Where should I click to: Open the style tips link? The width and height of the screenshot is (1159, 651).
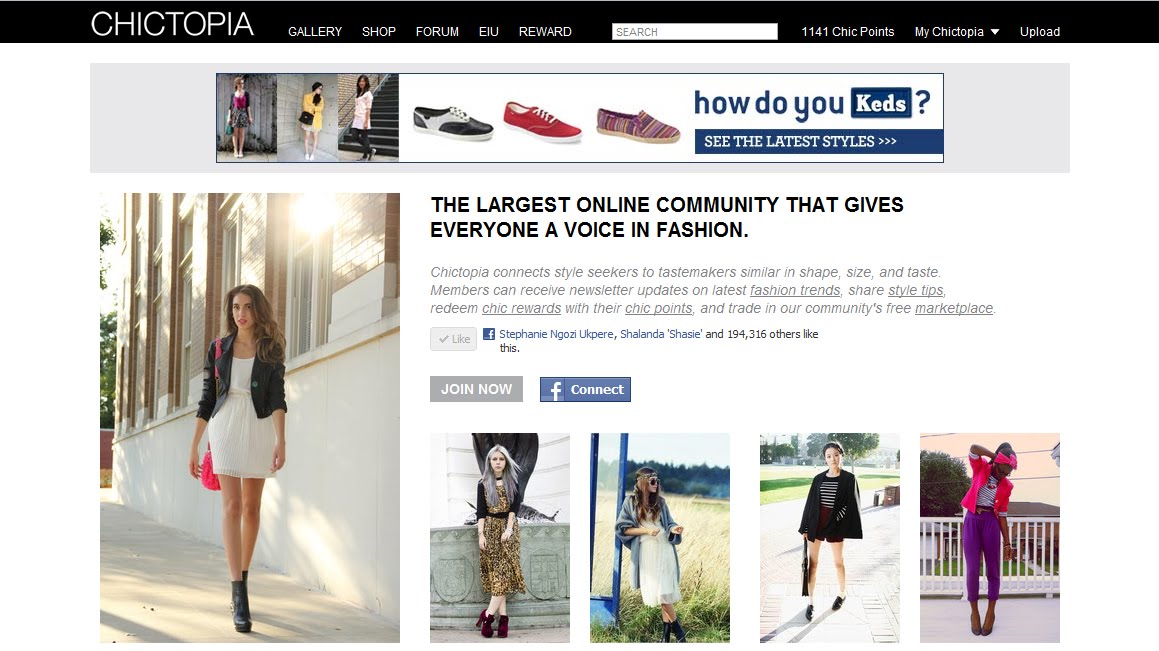point(916,290)
